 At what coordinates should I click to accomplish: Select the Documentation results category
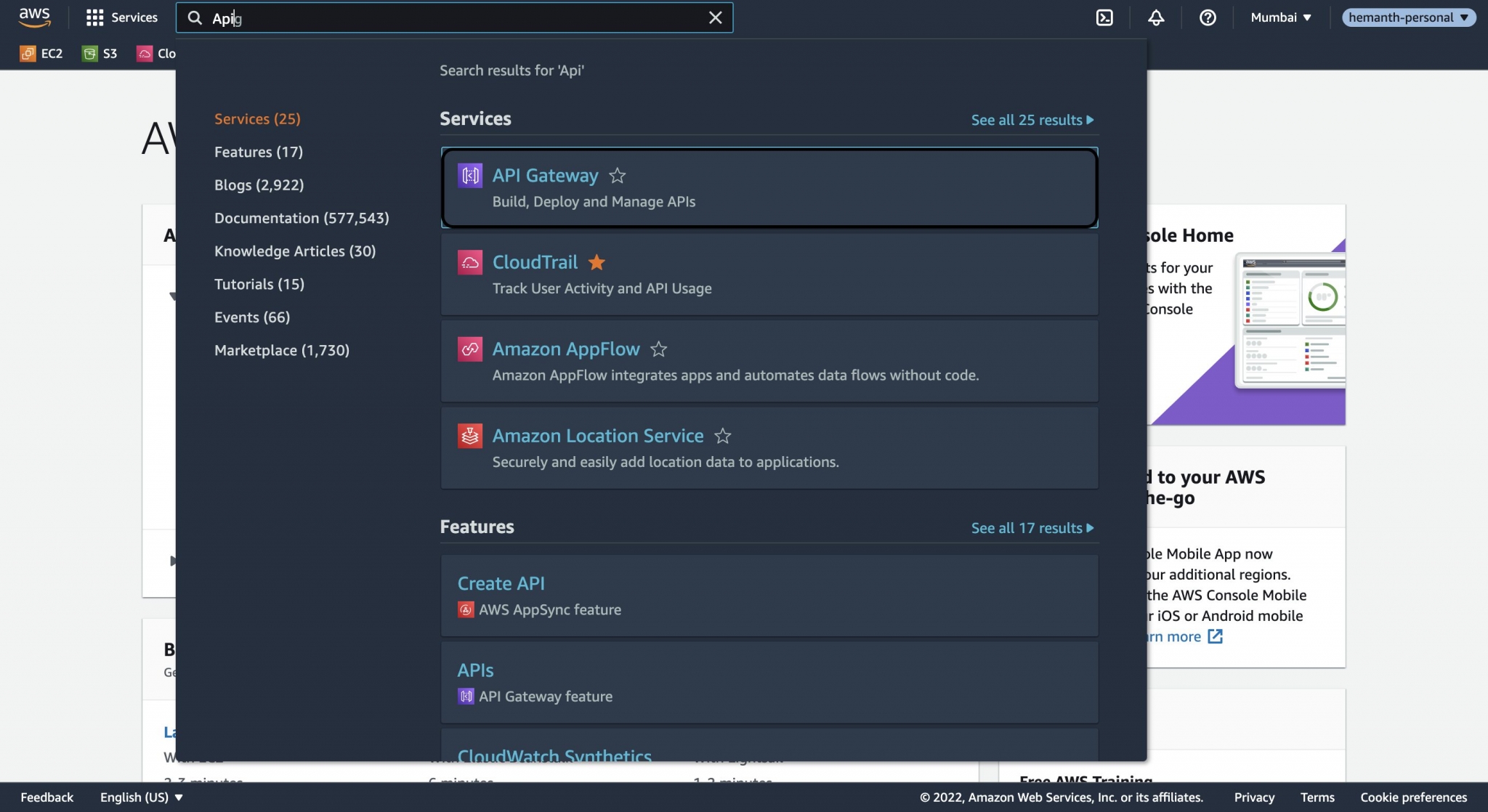click(x=301, y=217)
